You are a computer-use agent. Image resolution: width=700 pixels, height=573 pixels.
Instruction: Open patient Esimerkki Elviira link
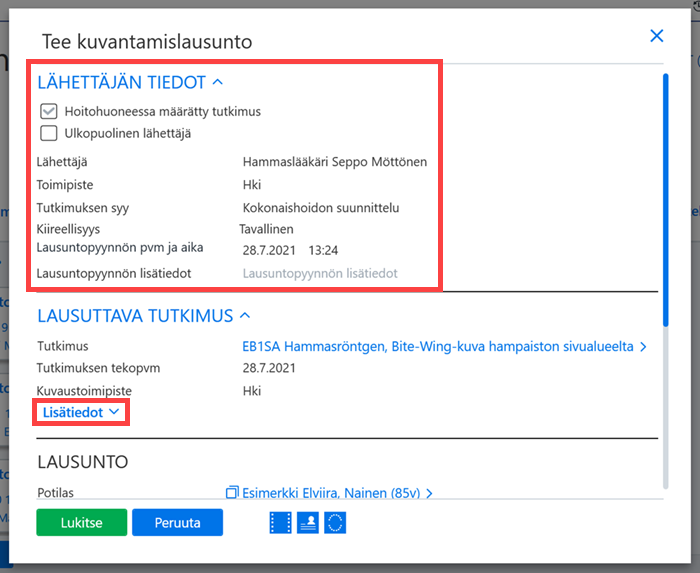pos(337,493)
